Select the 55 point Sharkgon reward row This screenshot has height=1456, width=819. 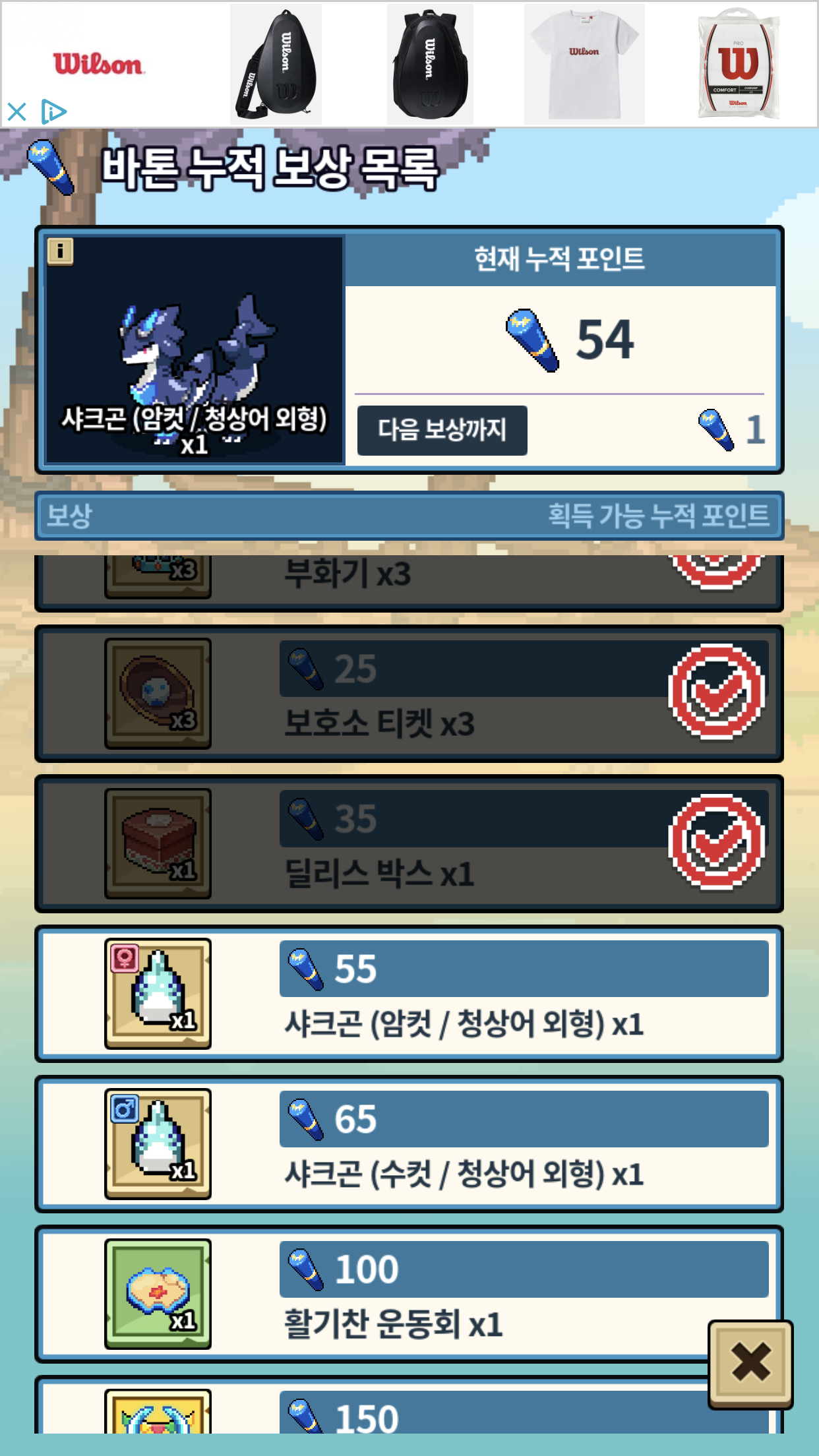(409, 994)
